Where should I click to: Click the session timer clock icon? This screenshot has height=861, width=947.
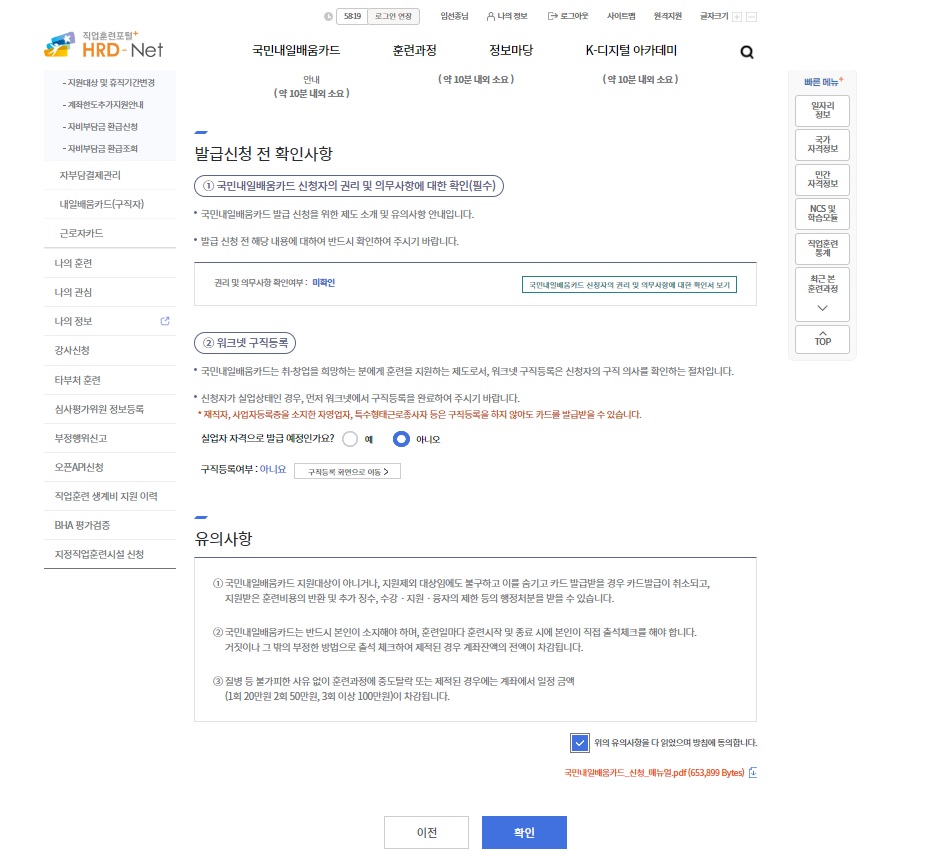point(327,16)
